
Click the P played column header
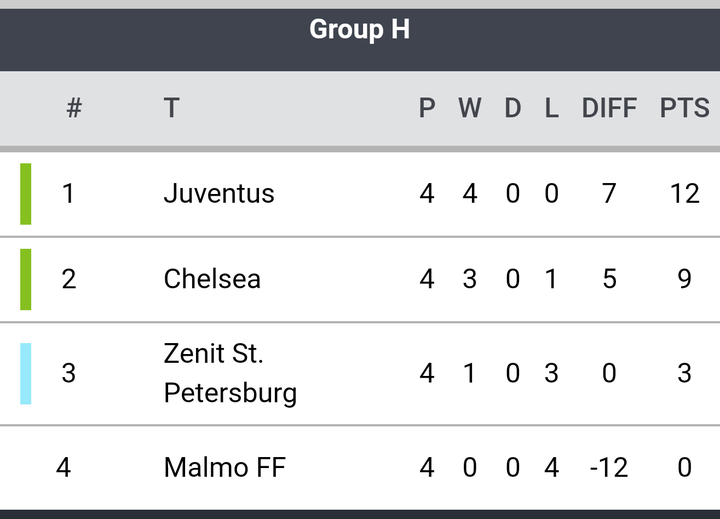coord(427,108)
